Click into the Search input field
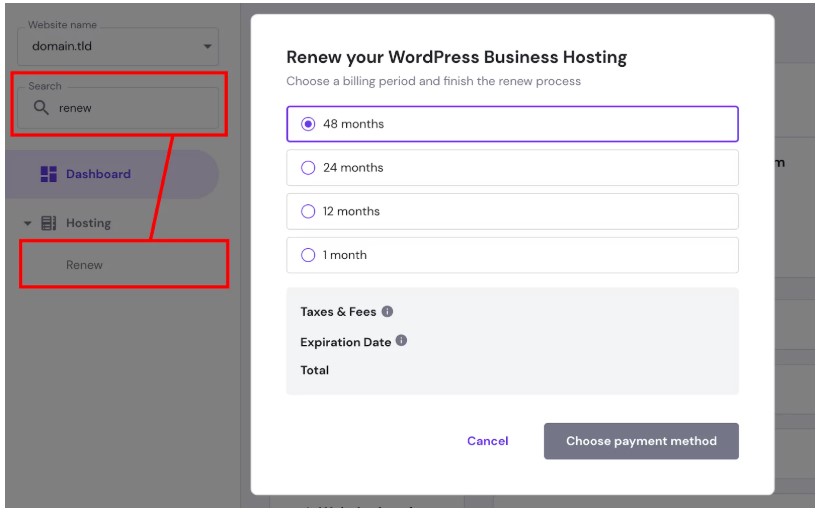Screen dimensions: 830x518 pyautogui.click(x=119, y=109)
